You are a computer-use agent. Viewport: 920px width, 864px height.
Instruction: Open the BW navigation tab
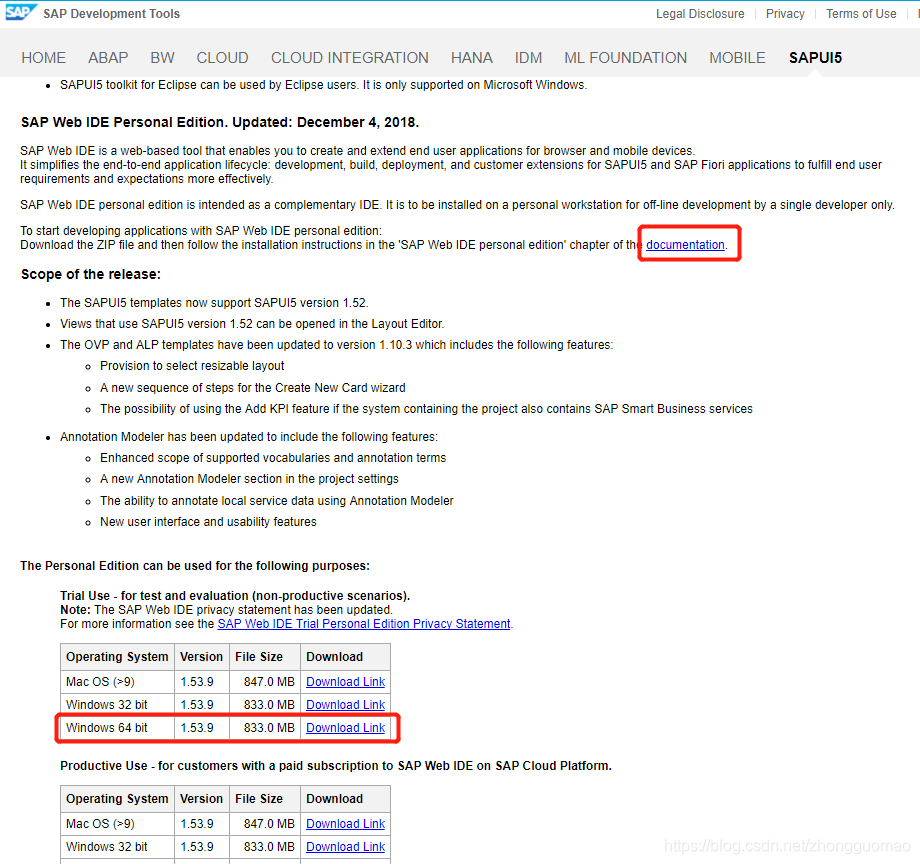tap(162, 57)
